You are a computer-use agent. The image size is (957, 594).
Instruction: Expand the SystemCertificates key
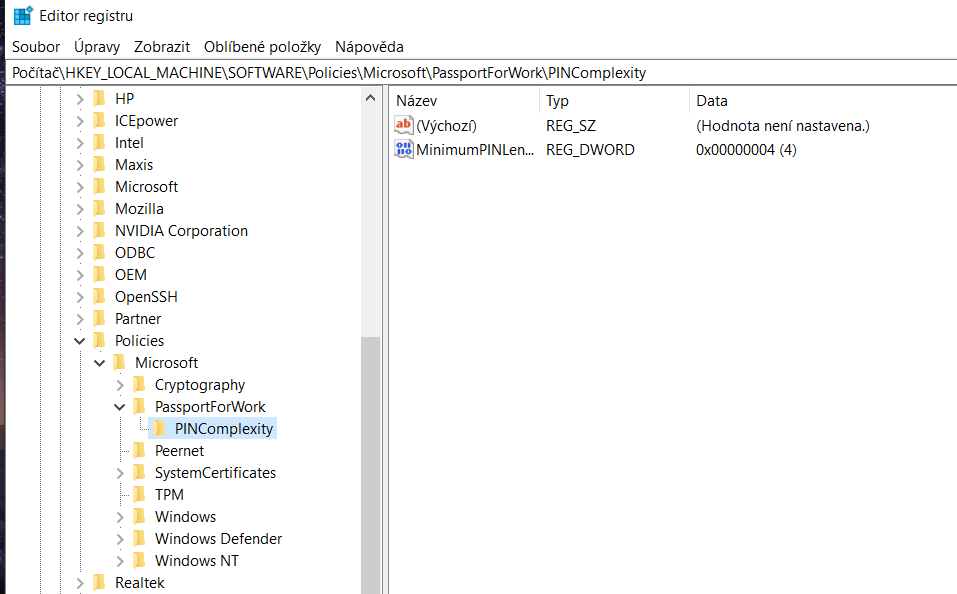120,473
